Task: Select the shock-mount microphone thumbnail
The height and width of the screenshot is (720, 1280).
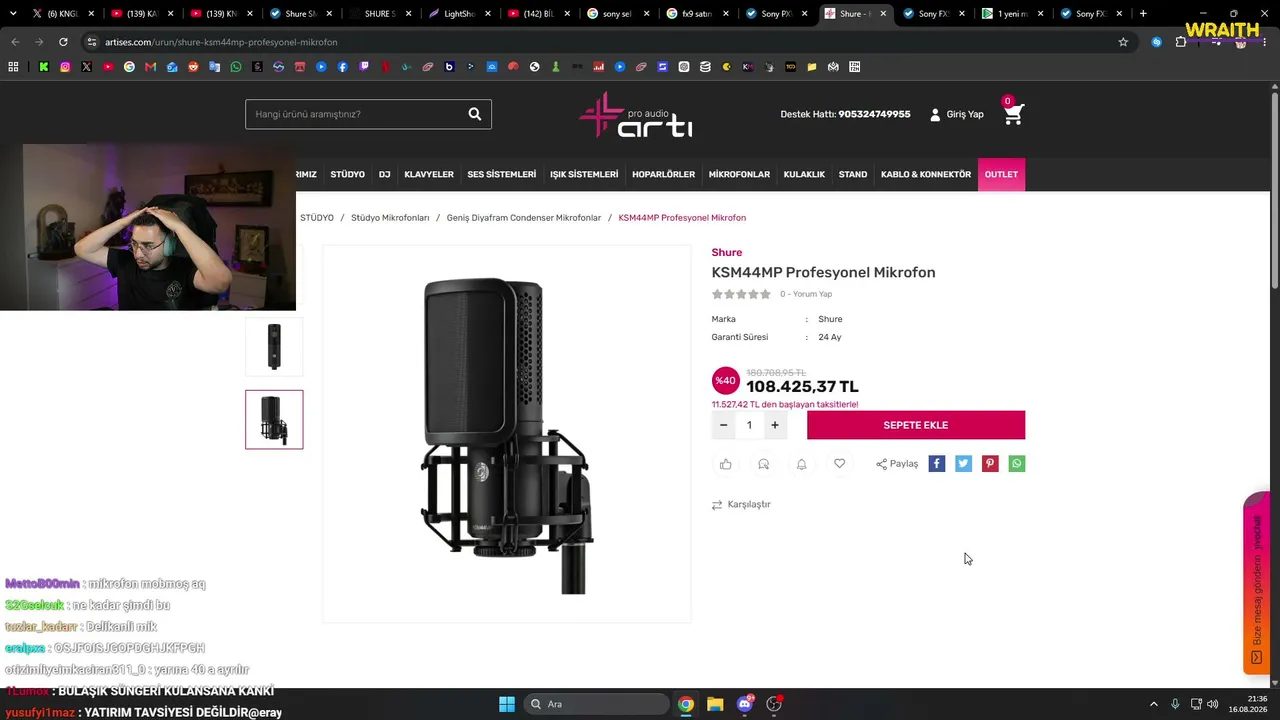Action: point(274,419)
